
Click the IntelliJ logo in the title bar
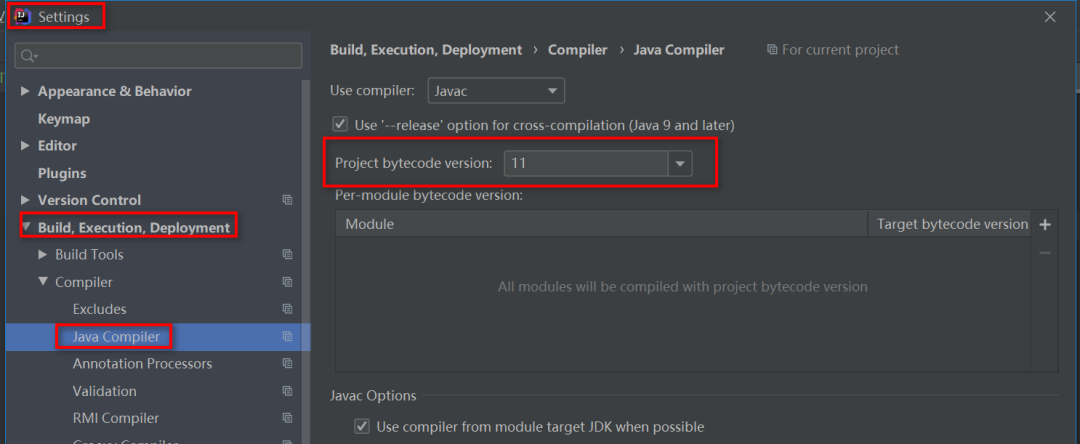click(21, 16)
